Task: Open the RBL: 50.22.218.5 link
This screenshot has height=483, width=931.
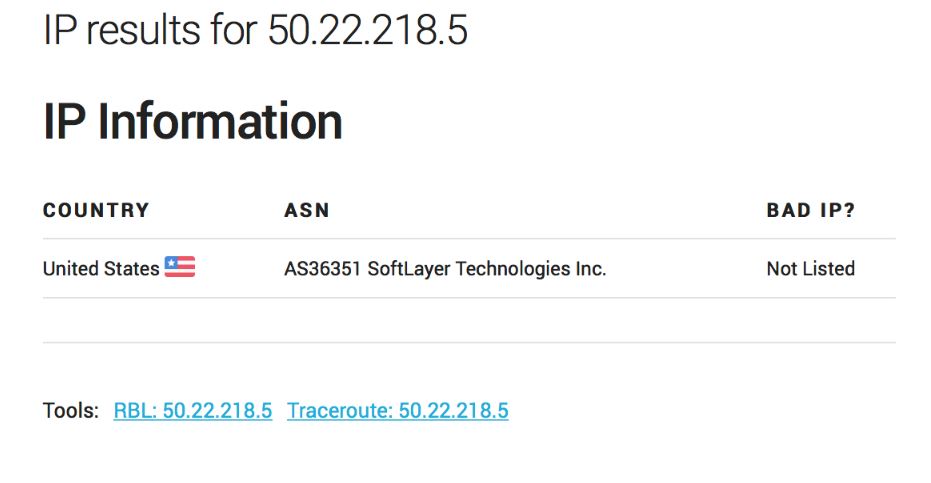Action: [x=193, y=411]
